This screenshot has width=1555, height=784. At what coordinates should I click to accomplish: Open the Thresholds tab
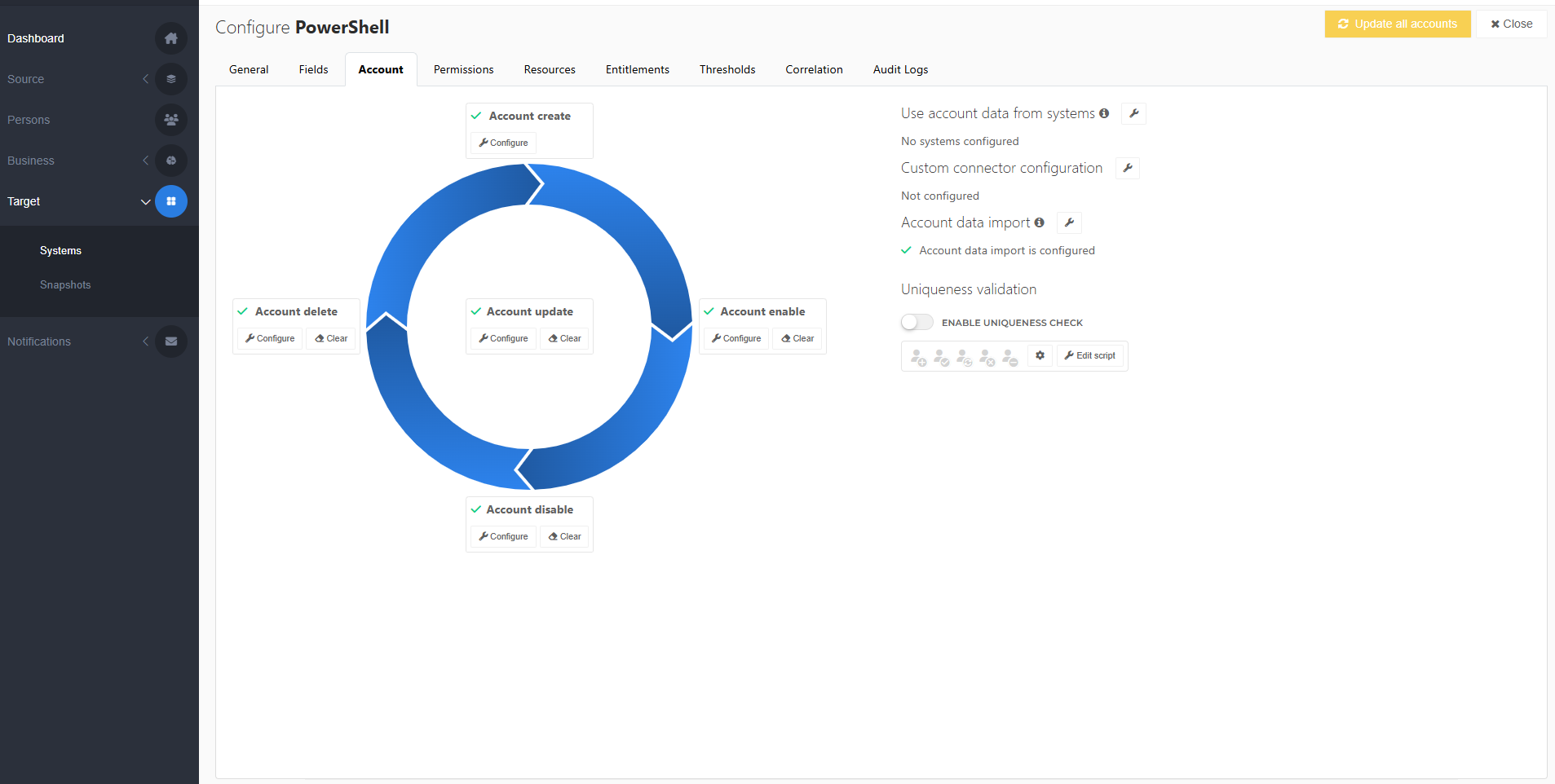[x=727, y=69]
